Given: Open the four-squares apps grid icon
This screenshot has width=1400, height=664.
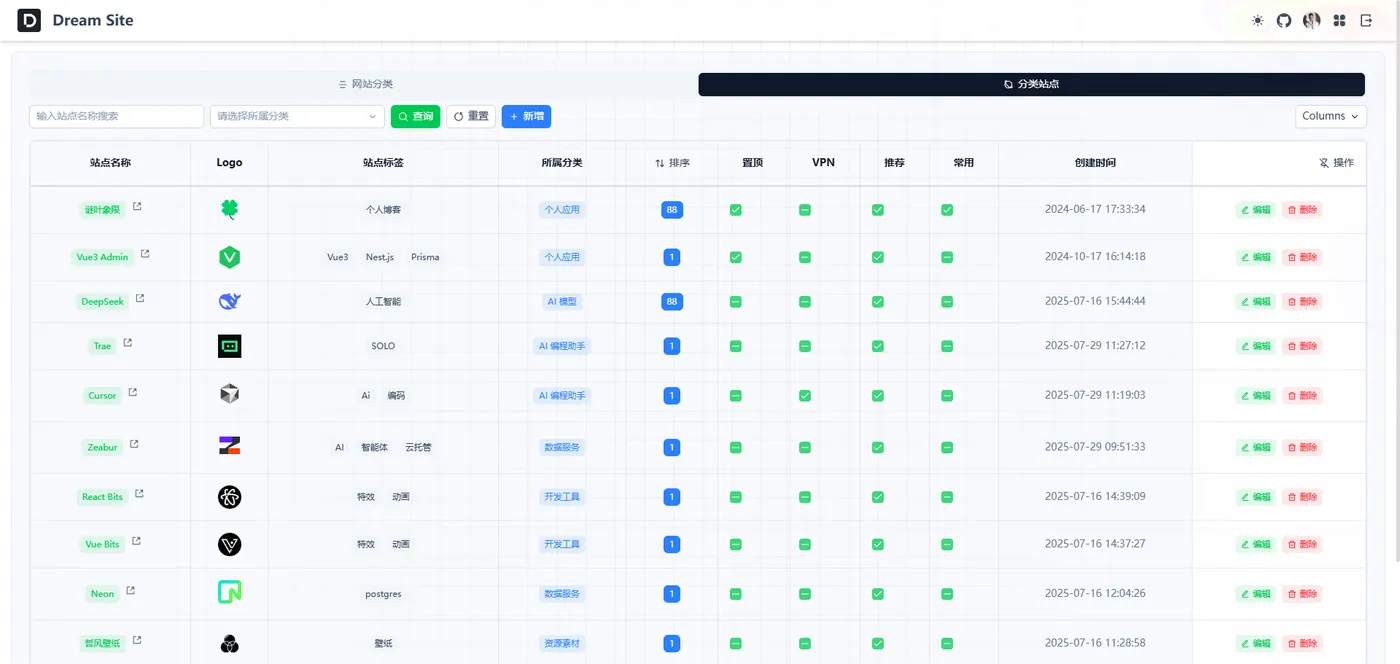Looking at the screenshot, I should point(1339,20).
